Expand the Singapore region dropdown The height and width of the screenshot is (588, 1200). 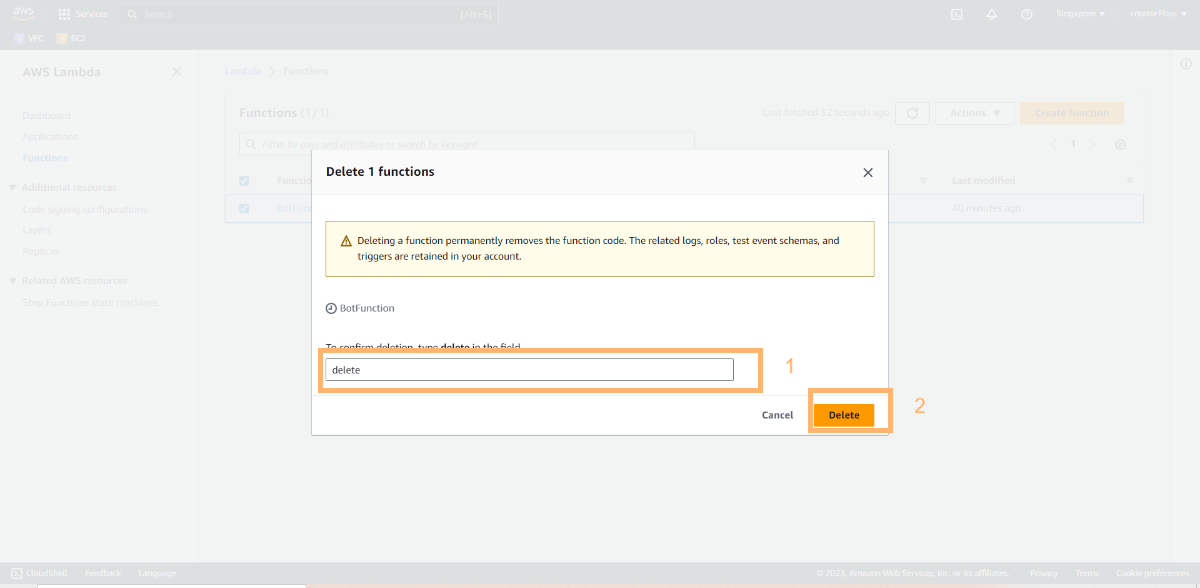point(1080,14)
